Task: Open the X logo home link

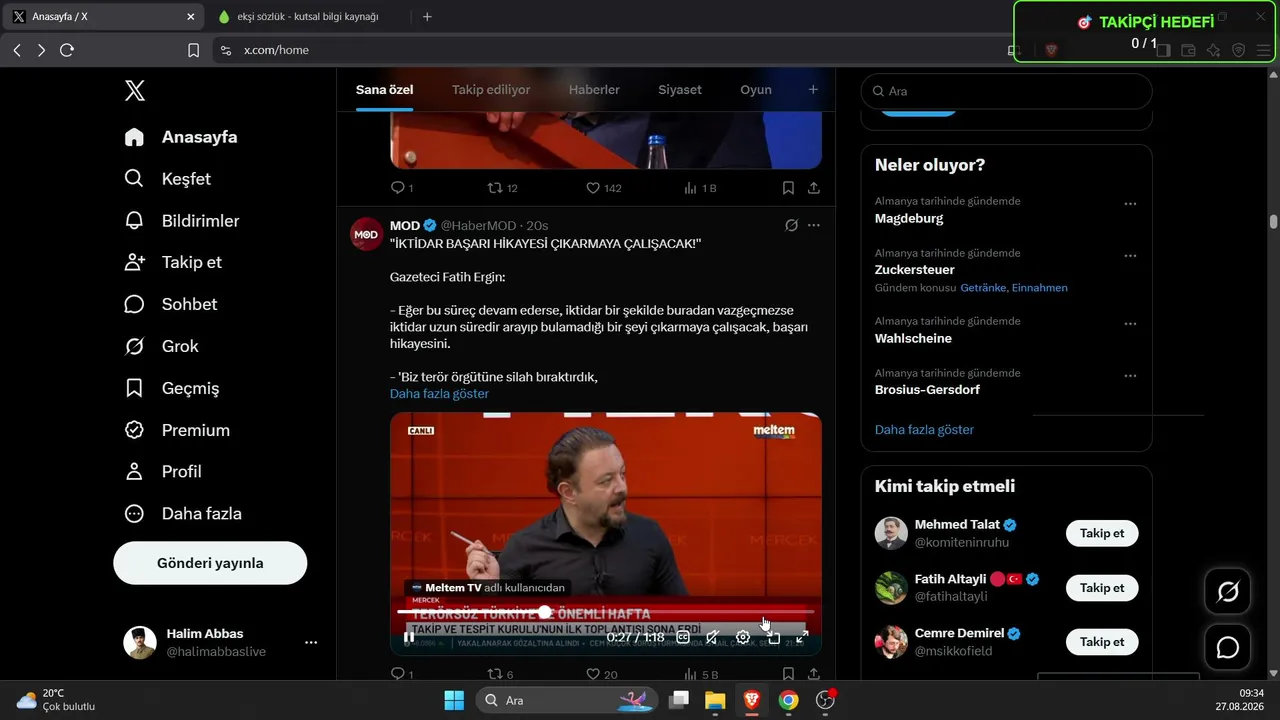Action: [x=135, y=91]
